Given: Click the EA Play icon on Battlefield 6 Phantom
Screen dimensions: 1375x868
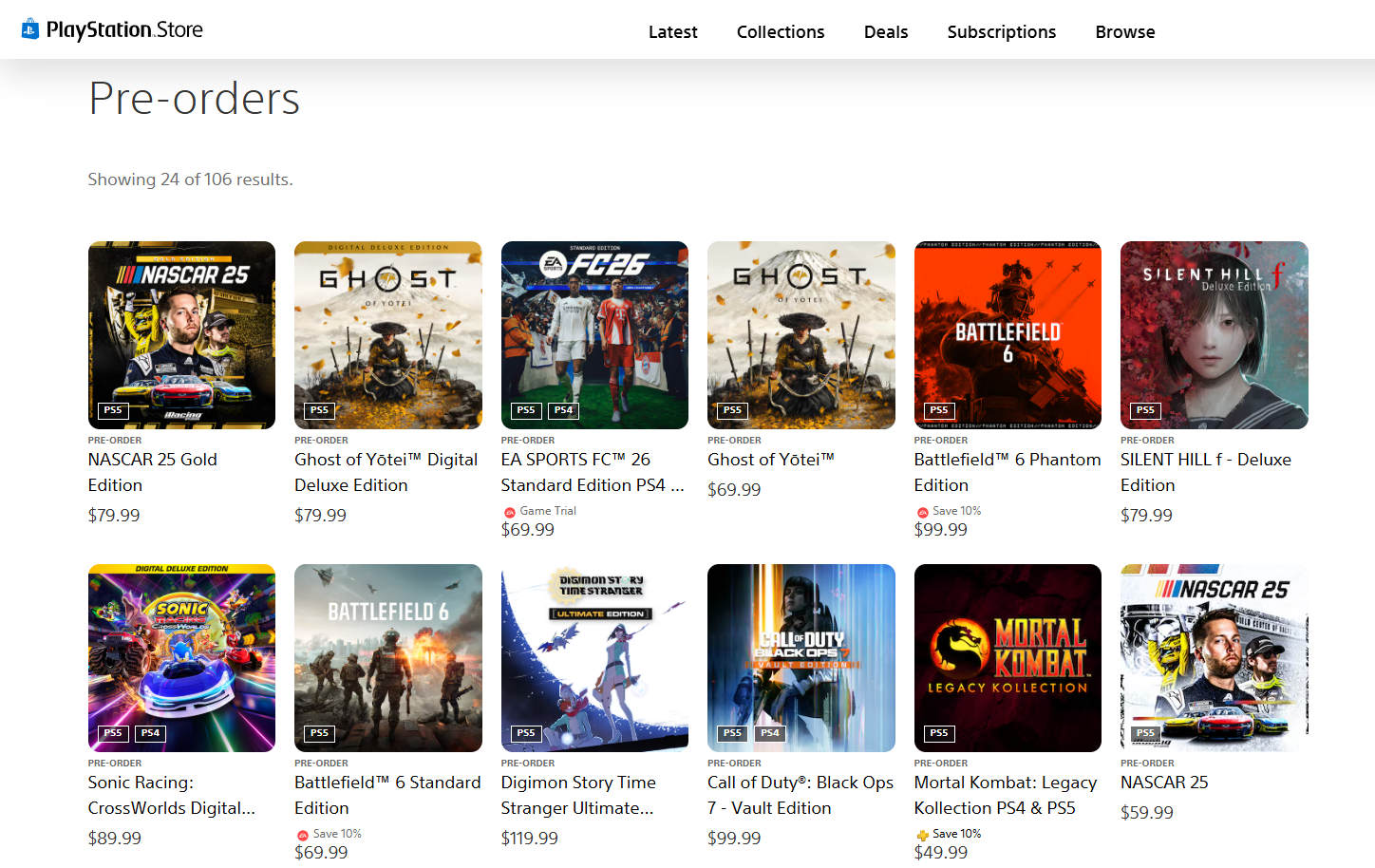Looking at the screenshot, I should coord(922,512).
